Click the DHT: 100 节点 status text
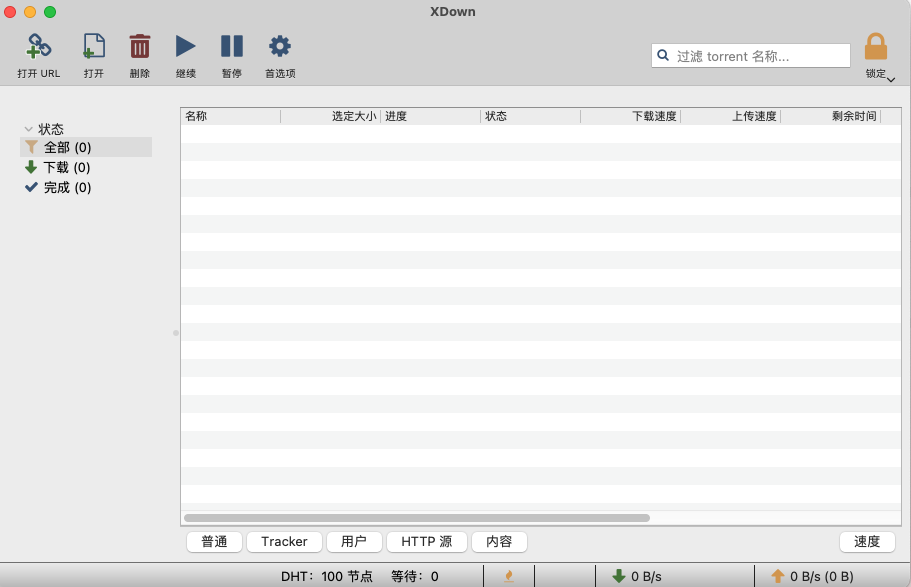This screenshot has width=911, height=587. (327, 577)
